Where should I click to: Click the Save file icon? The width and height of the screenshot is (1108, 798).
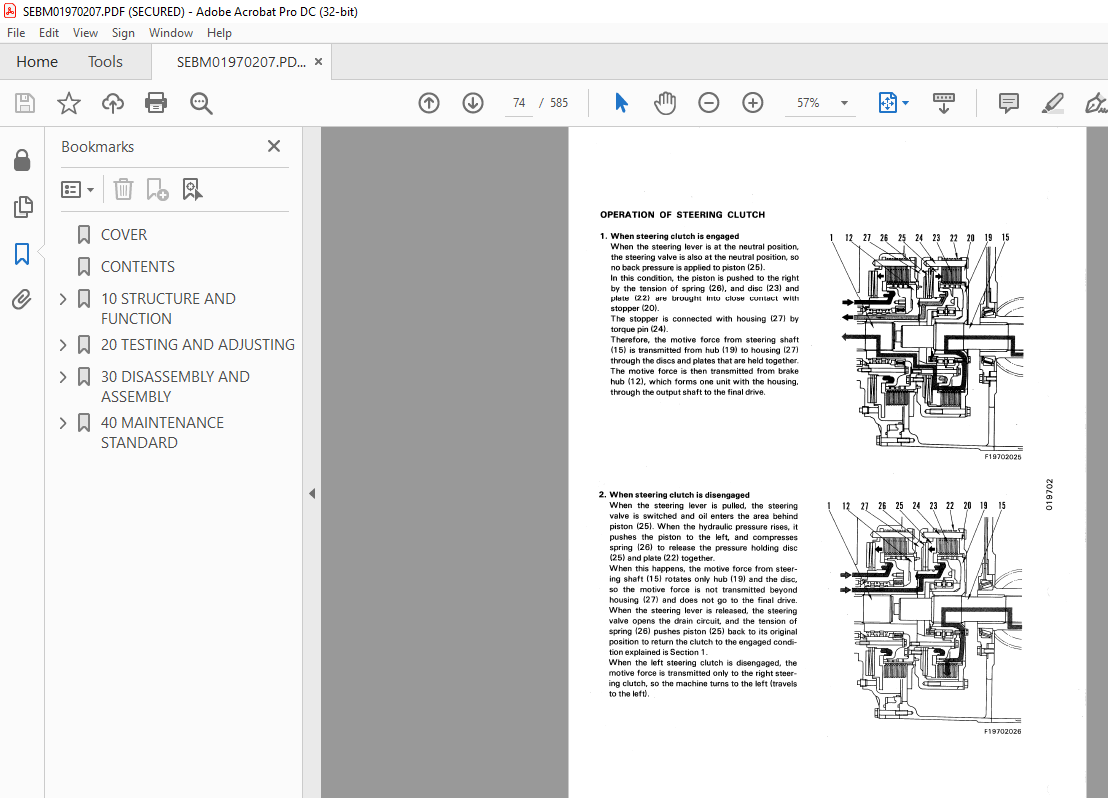[x=25, y=103]
